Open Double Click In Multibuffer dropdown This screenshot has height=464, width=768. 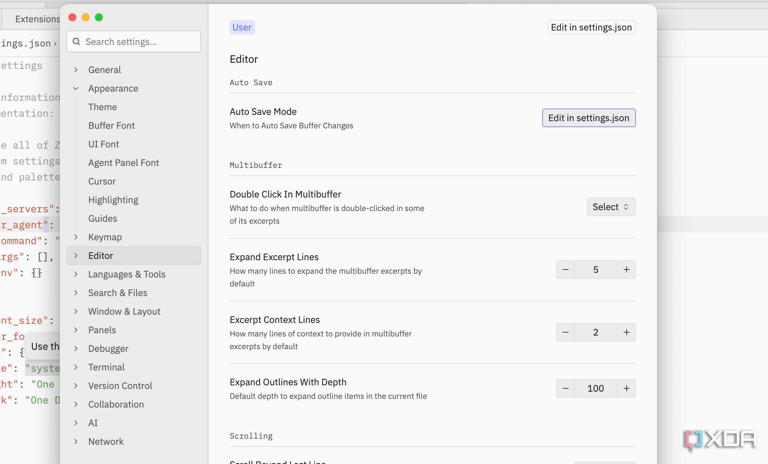pos(610,207)
